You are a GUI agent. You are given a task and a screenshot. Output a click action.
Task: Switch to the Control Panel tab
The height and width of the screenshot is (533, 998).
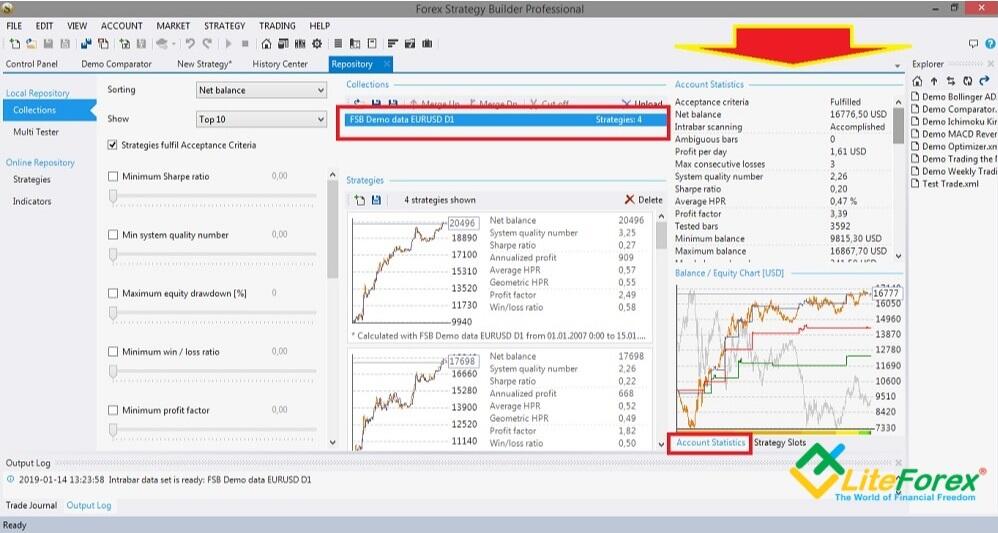pyautogui.click(x=32, y=64)
